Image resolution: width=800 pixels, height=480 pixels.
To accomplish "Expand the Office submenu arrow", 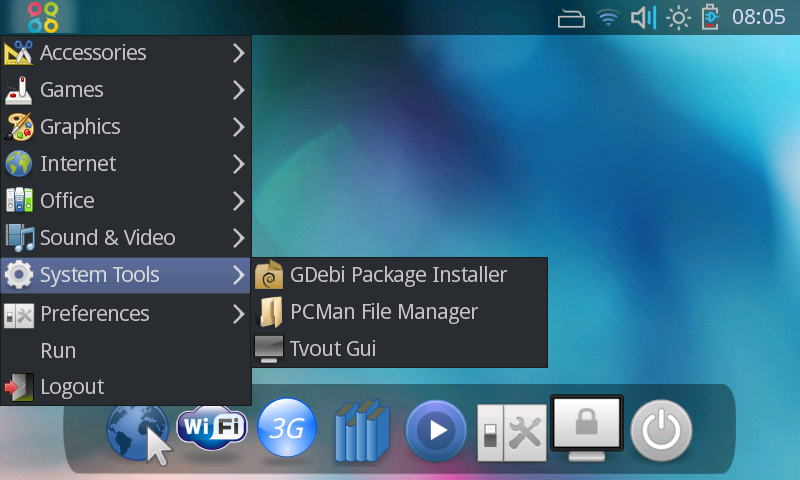I will pos(238,201).
